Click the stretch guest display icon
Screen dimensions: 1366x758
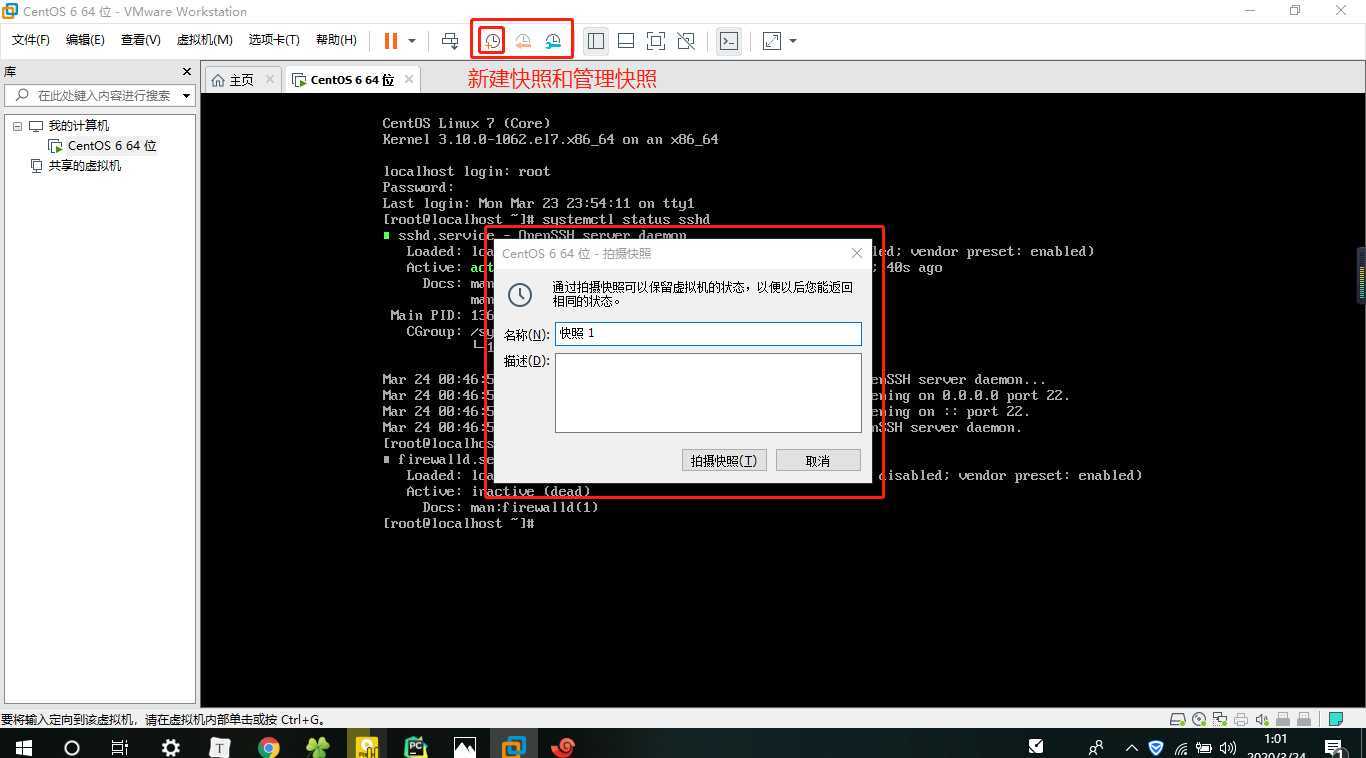772,41
